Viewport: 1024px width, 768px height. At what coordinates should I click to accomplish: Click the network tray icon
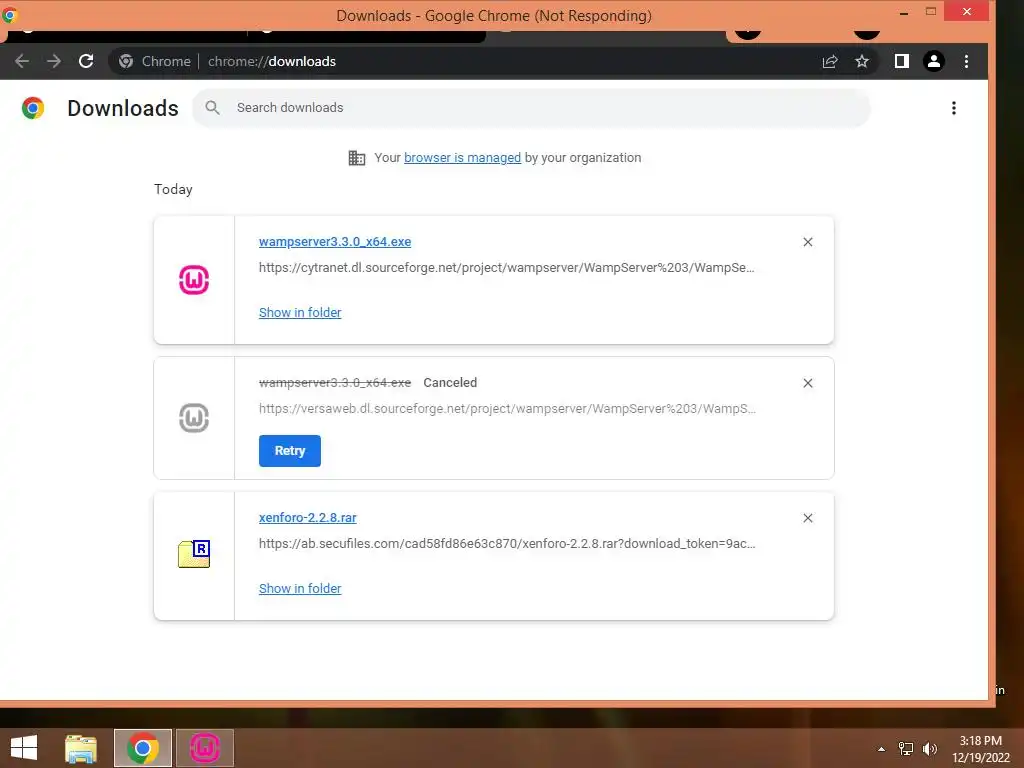(x=906, y=749)
